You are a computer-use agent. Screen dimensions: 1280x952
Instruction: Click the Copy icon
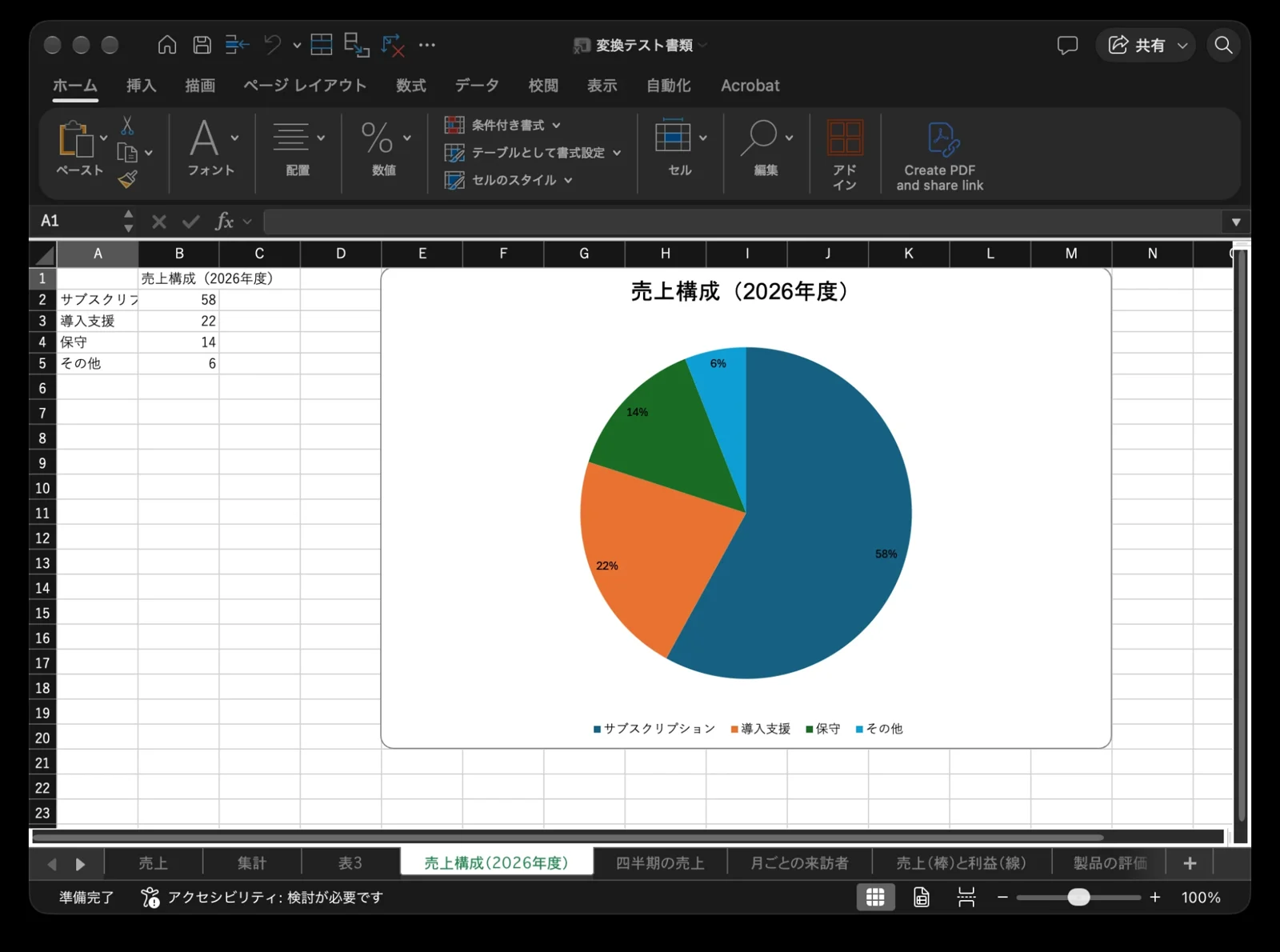(127, 152)
